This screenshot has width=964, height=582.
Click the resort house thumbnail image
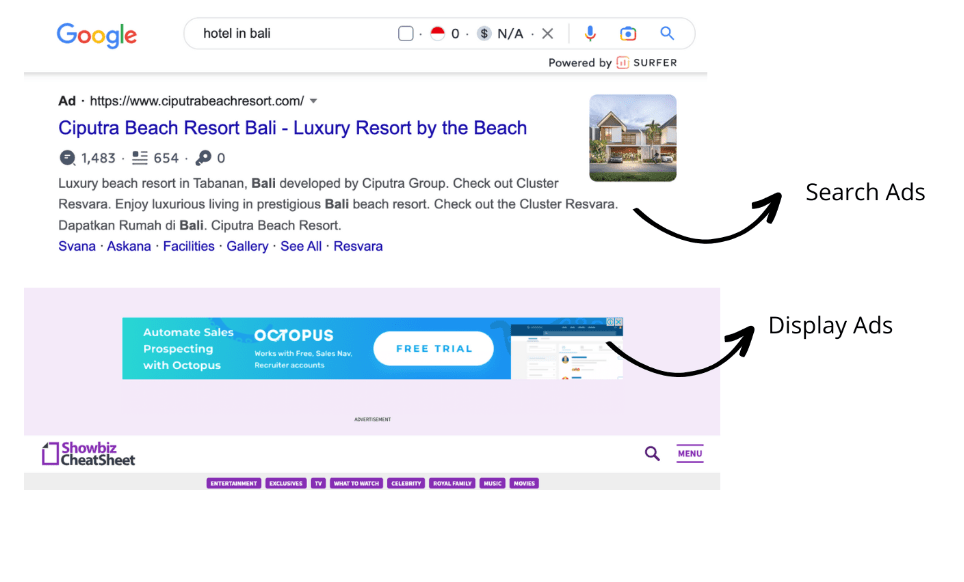coord(633,138)
